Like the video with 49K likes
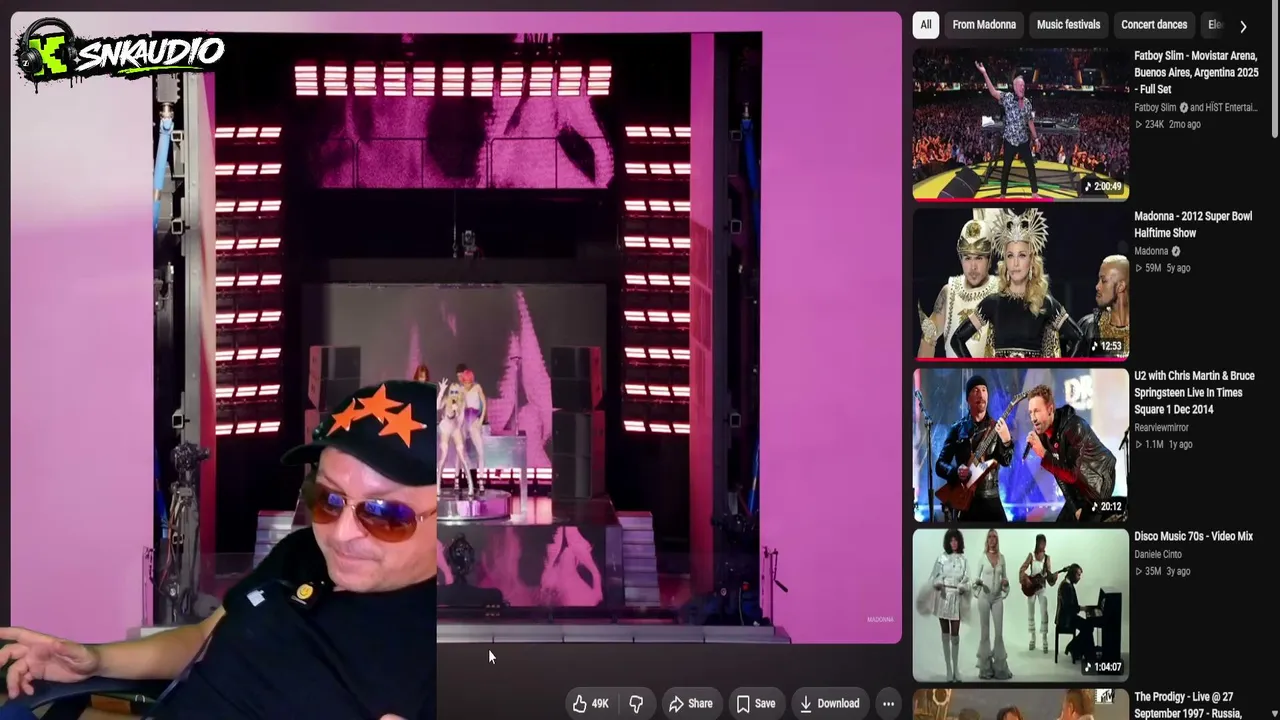The width and height of the screenshot is (1280, 720). tap(590, 704)
